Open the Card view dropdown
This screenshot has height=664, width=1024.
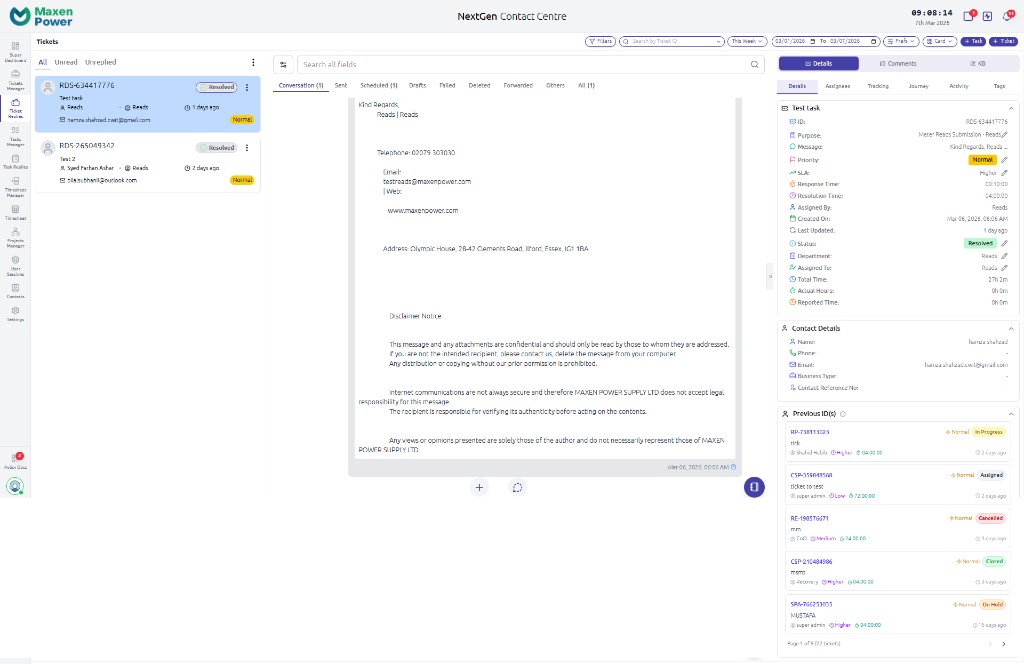click(941, 41)
